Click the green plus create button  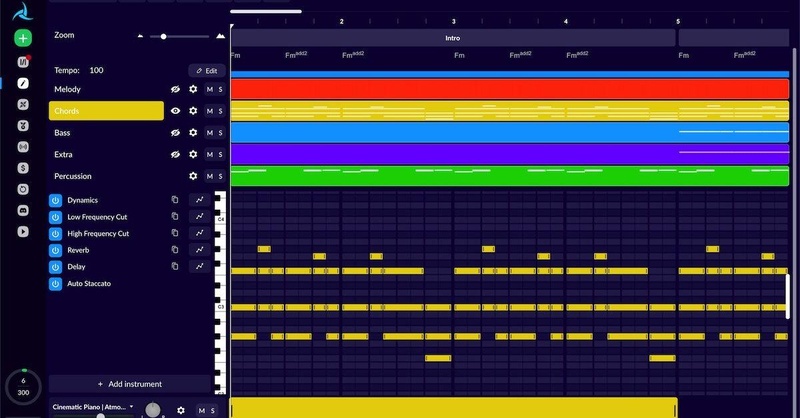coord(22,38)
